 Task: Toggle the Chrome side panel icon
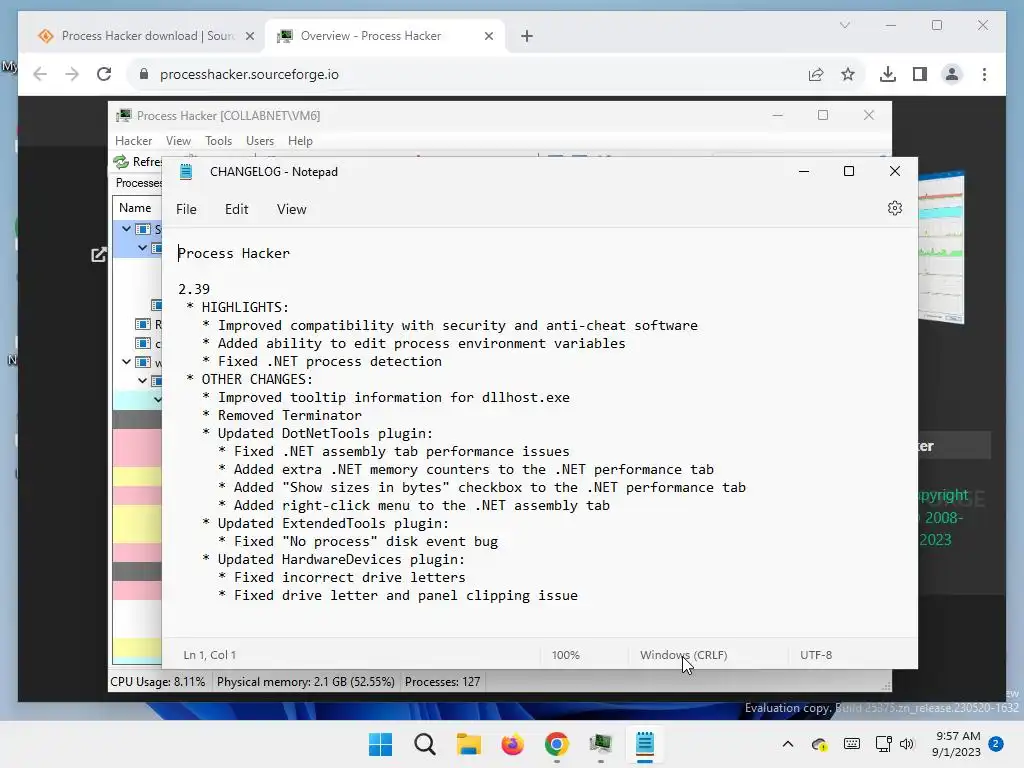(x=920, y=74)
